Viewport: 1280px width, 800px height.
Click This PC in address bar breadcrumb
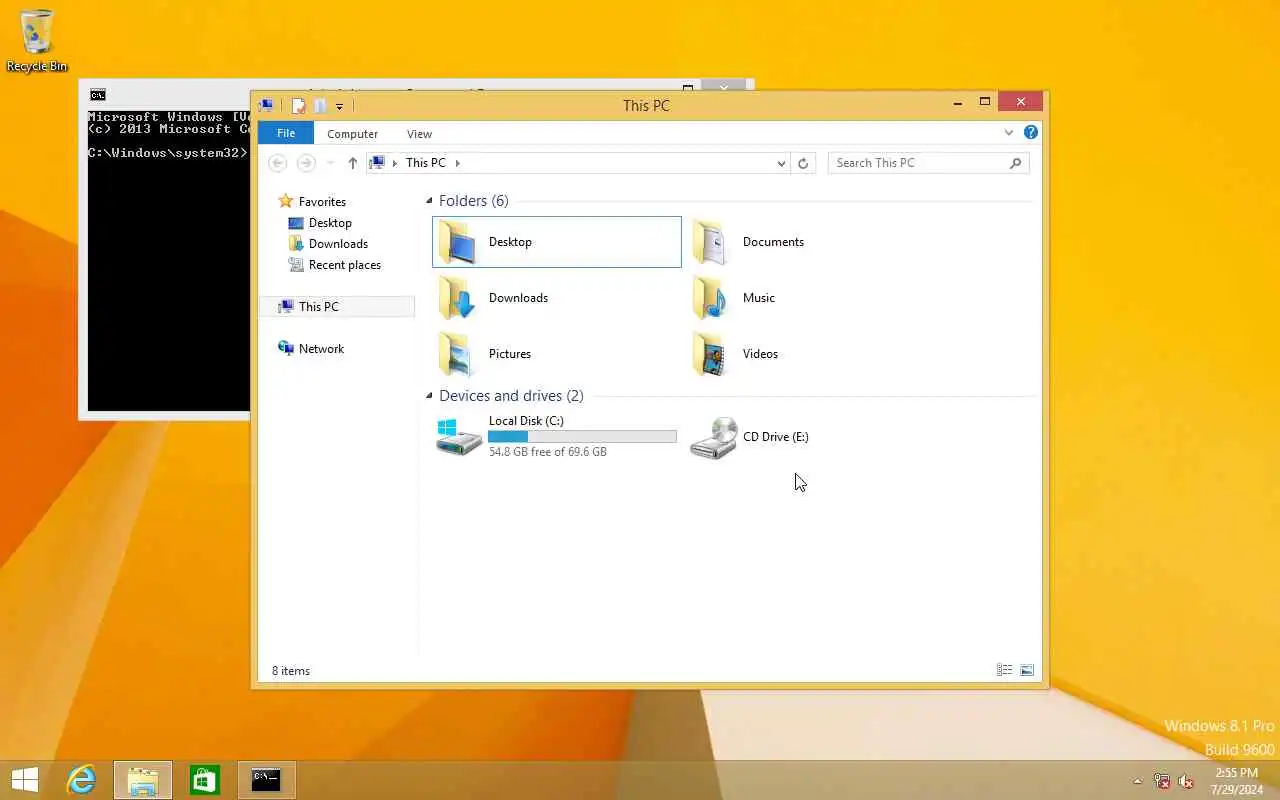426,163
